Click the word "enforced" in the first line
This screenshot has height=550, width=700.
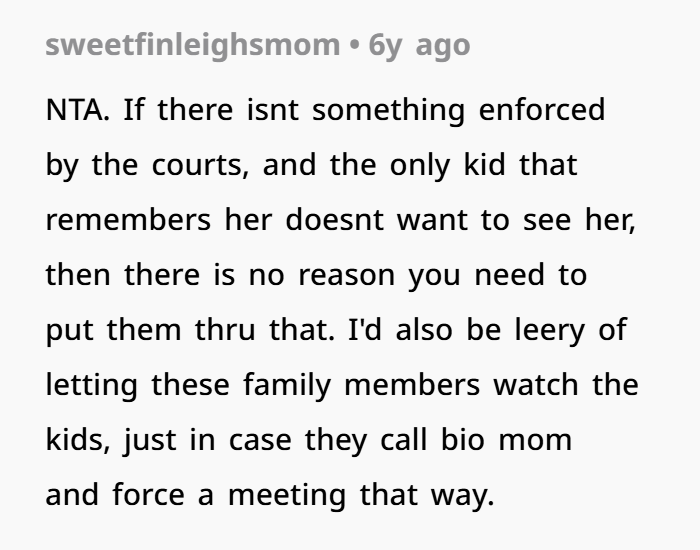(543, 109)
